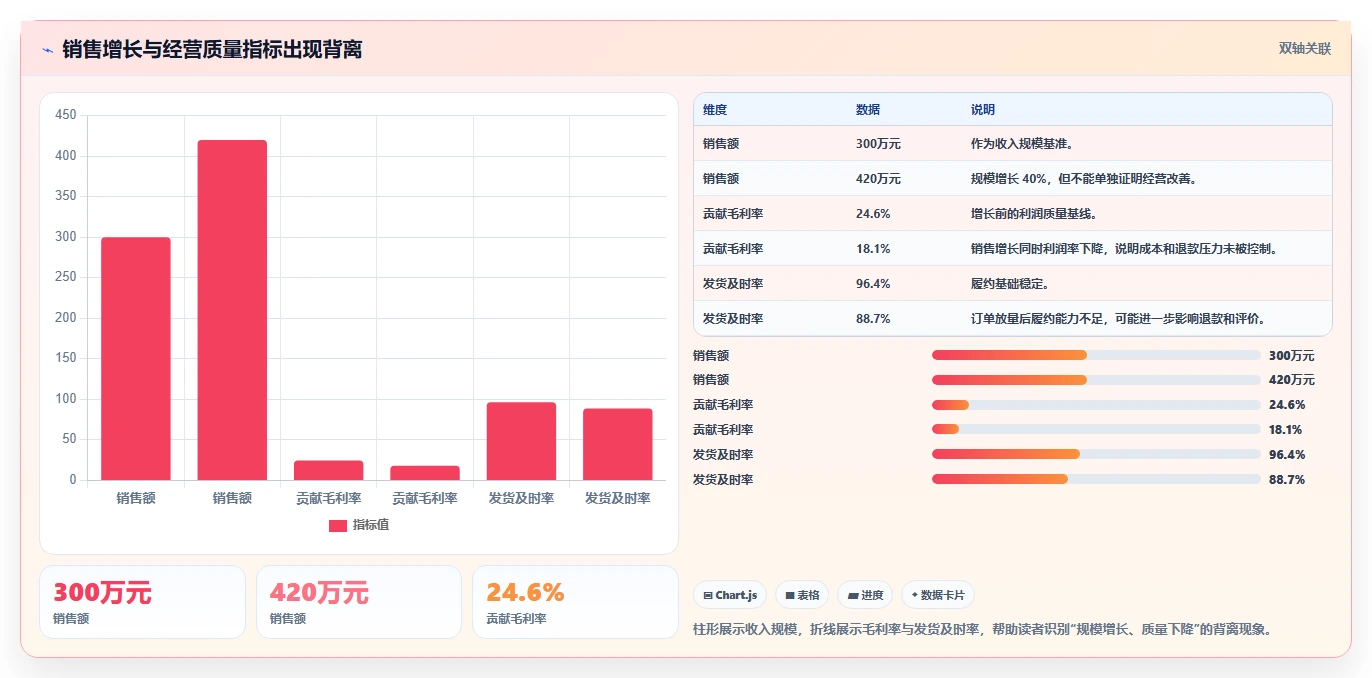Click the table cell 300万元

coord(878,144)
